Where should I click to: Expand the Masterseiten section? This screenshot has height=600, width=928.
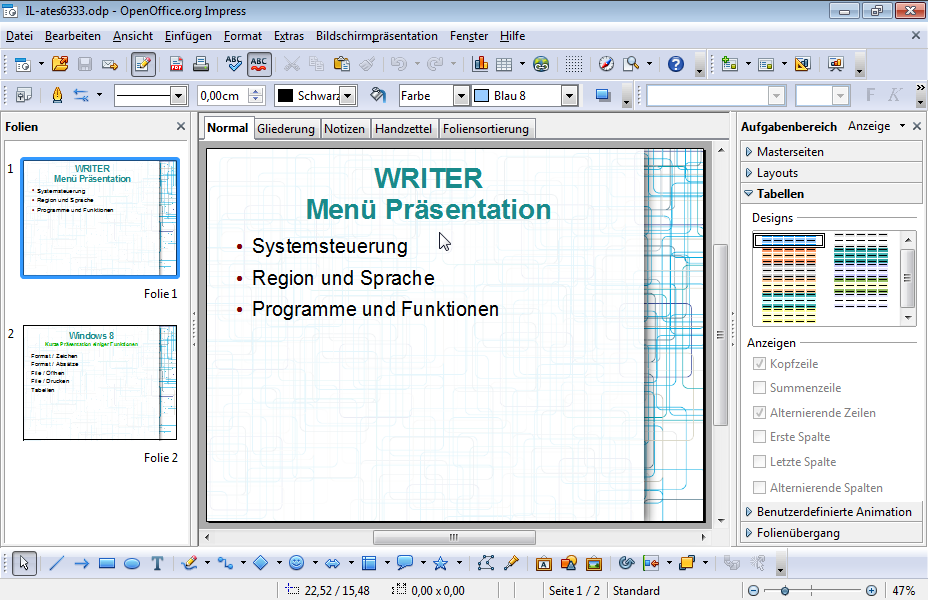click(x=831, y=151)
